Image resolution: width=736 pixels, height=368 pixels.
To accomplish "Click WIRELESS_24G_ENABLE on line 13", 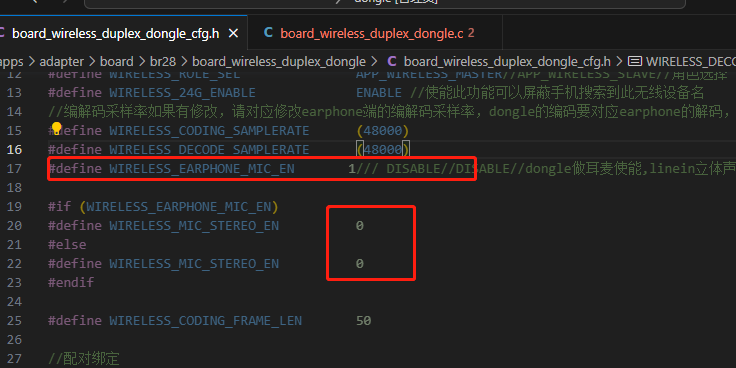I will pyautogui.click(x=183, y=92).
